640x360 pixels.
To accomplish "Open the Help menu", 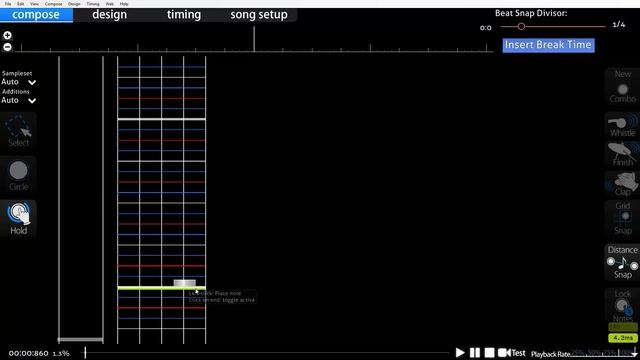I will [124, 4].
